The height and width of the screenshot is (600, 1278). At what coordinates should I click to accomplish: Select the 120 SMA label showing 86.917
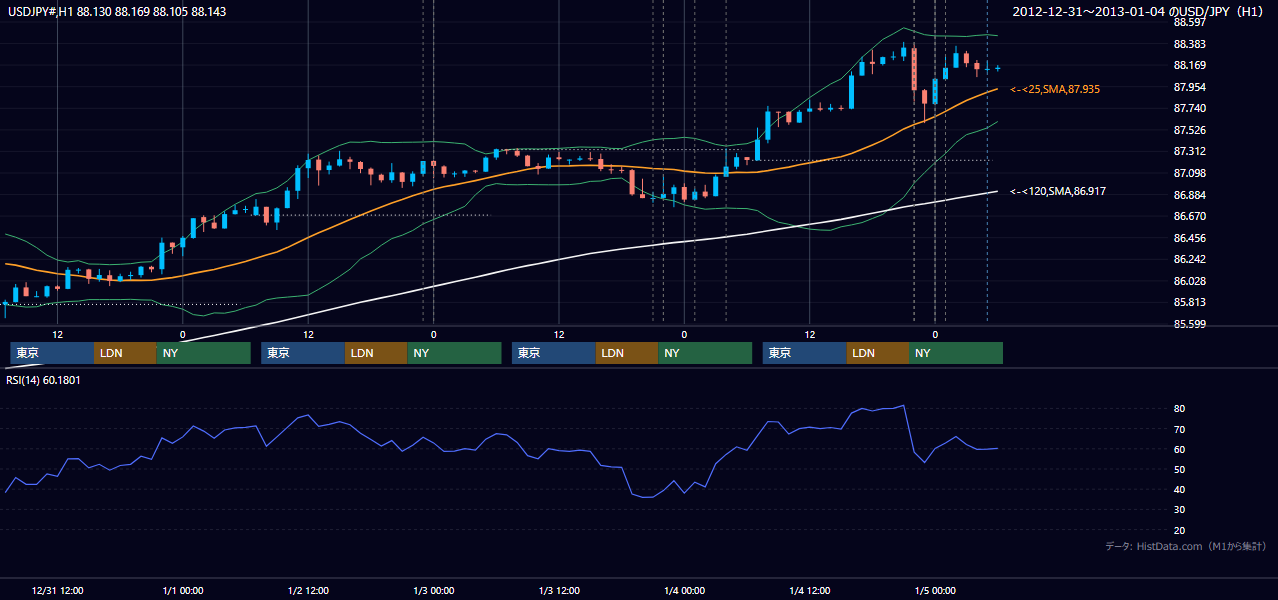pos(1058,190)
